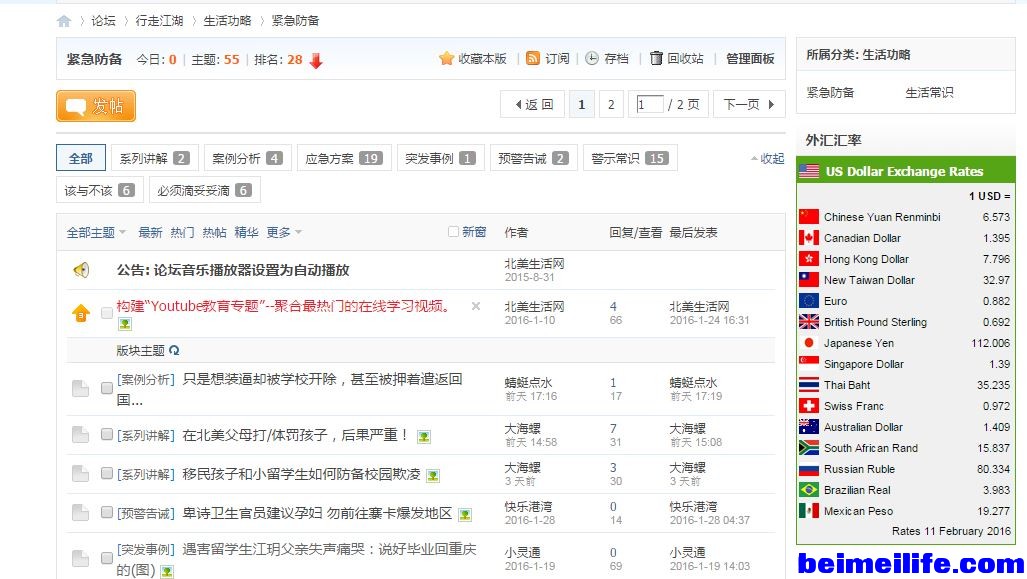1027x579 pixels.
Task: Click the page number input field
Action: (650, 105)
